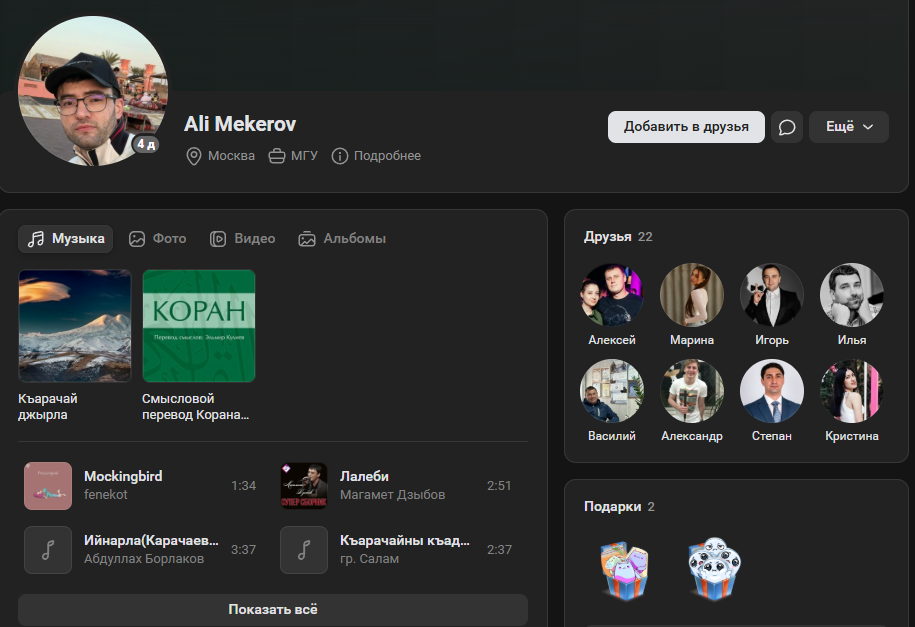Open Подробнее details link
This screenshot has width=915, height=627.
tap(387, 156)
